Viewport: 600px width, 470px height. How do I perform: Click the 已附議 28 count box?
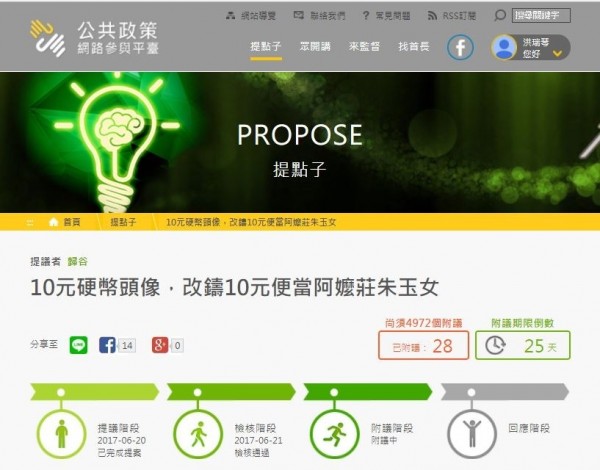(424, 345)
